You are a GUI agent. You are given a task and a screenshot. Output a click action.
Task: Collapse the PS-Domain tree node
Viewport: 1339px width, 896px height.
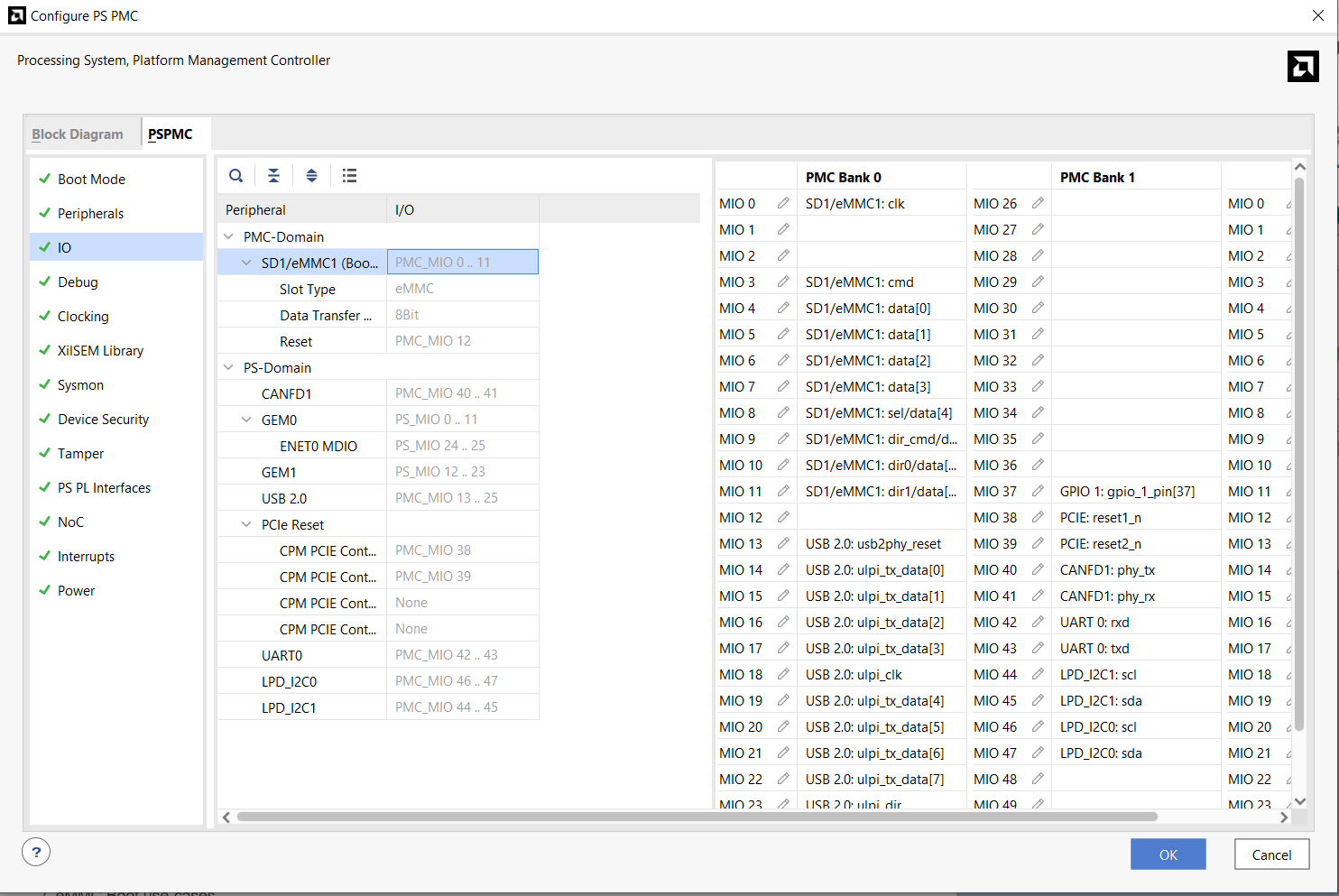[x=228, y=368]
